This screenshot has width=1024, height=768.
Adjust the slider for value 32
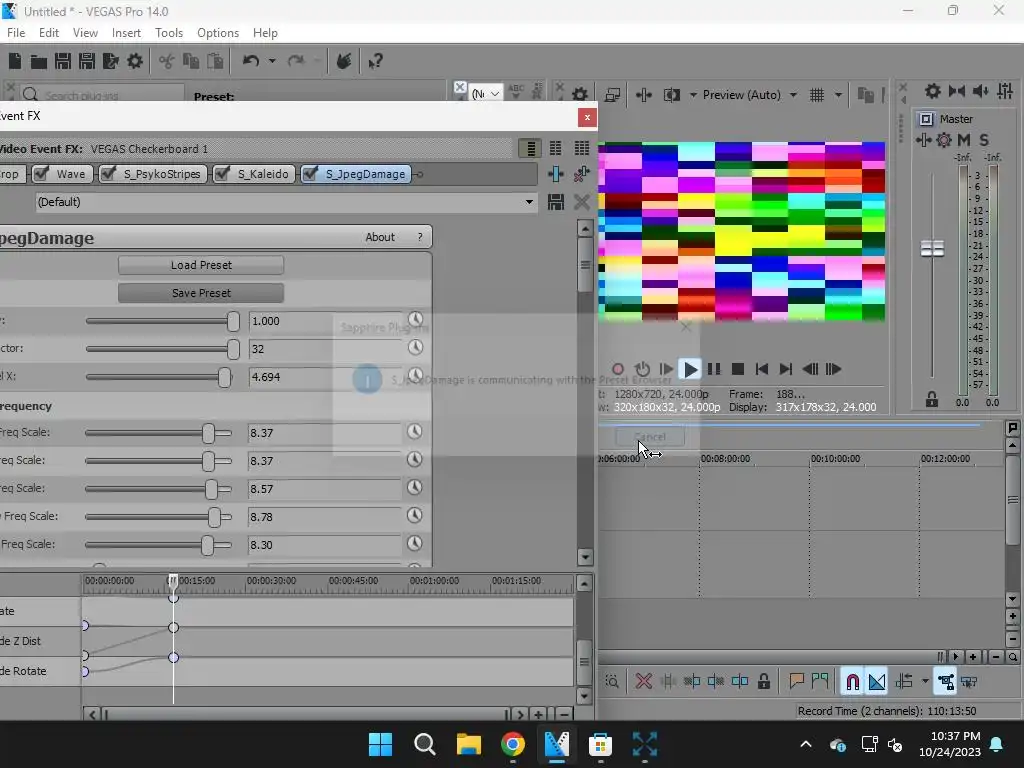click(x=233, y=349)
